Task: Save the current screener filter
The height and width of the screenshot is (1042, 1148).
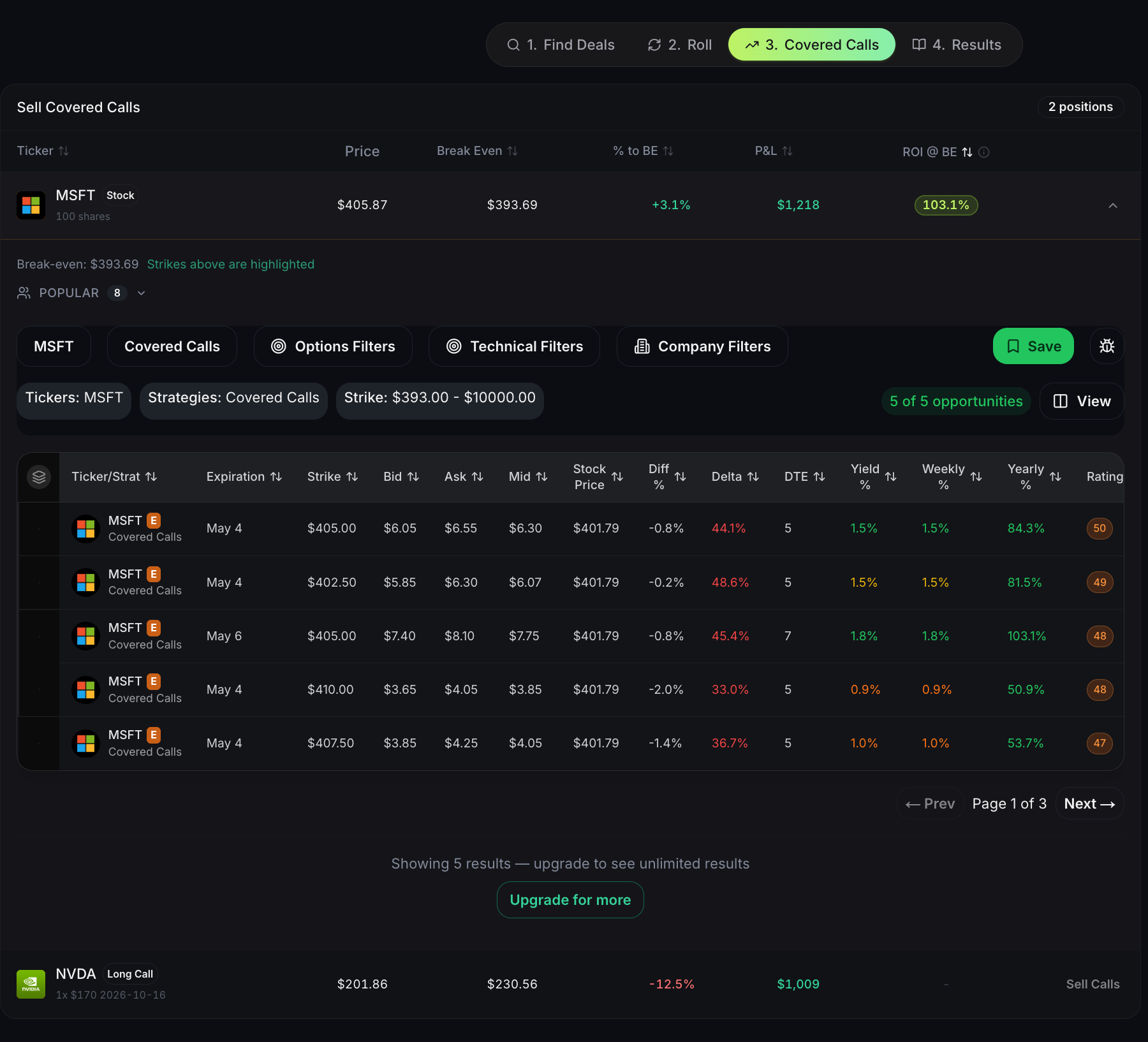Action: 1033,346
